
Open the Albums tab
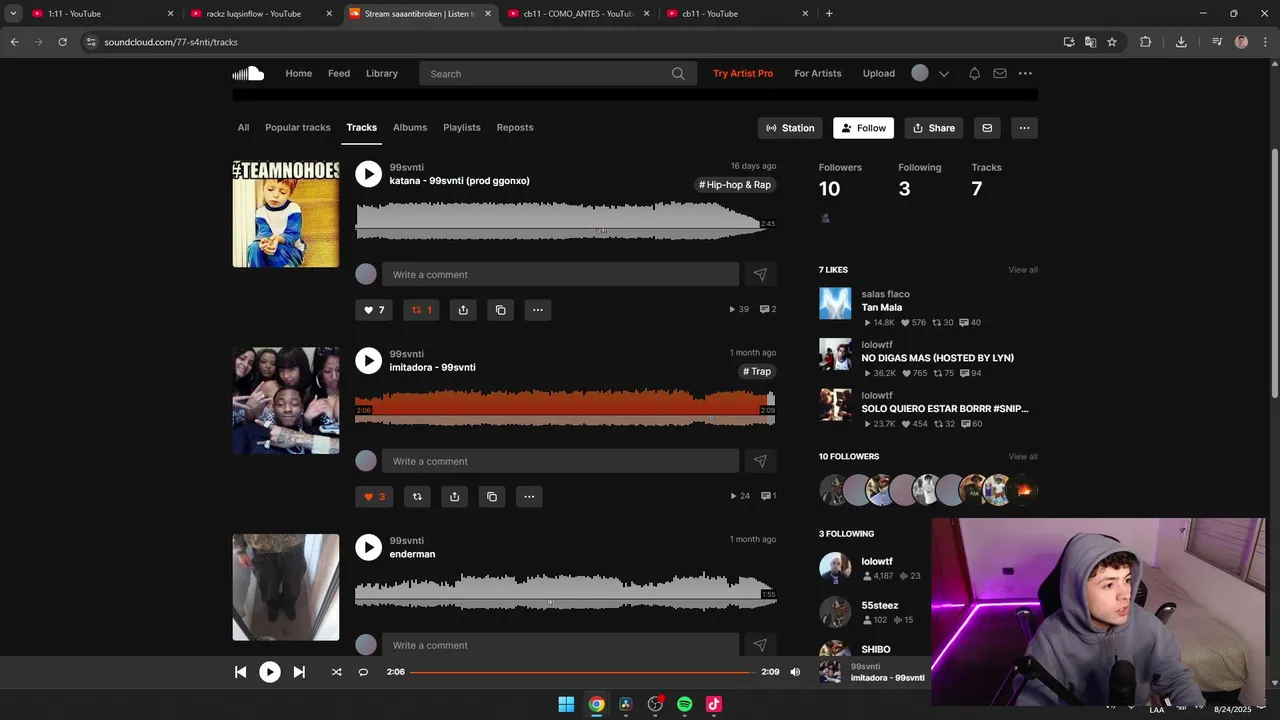pos(410,127)
